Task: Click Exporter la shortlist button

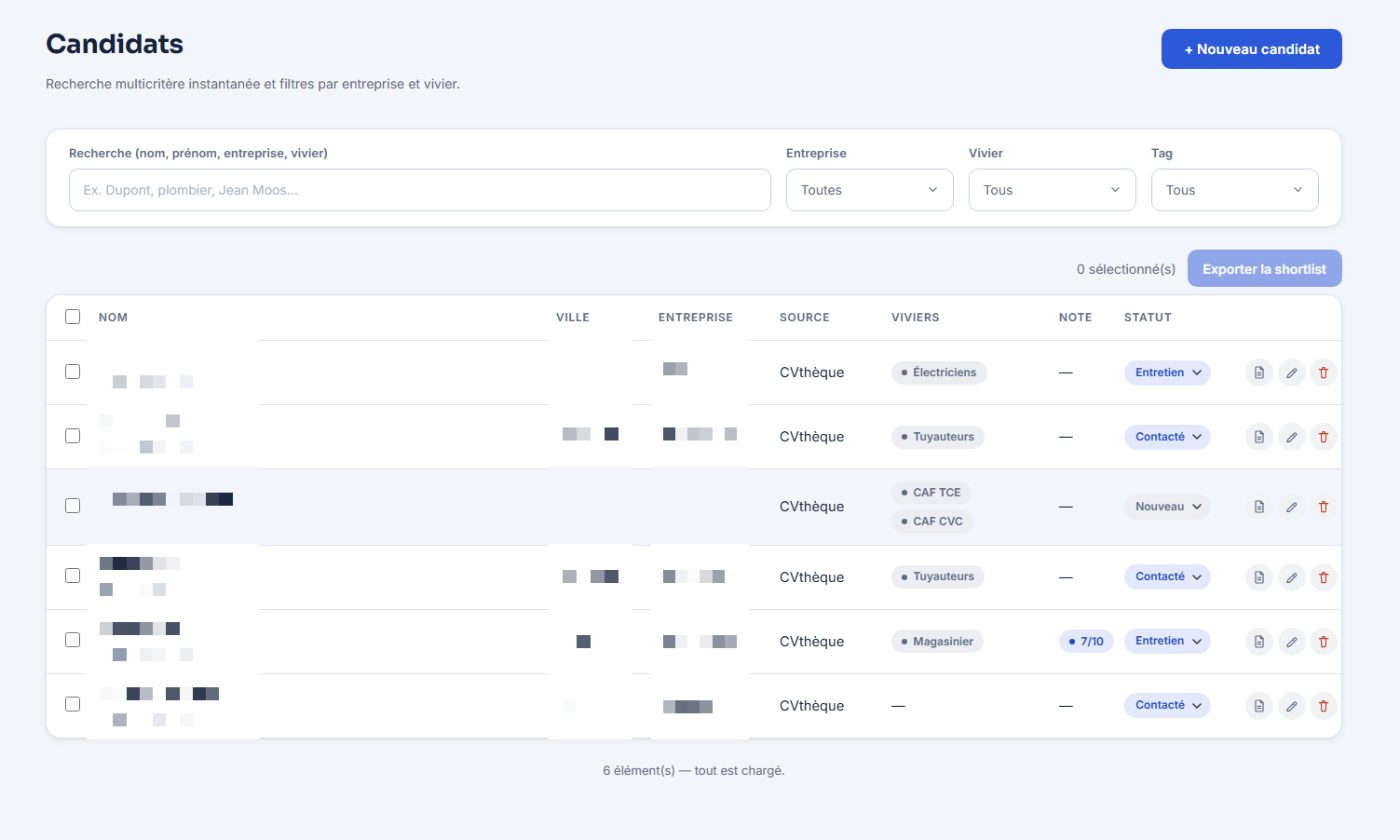Action: [1264, 269]
